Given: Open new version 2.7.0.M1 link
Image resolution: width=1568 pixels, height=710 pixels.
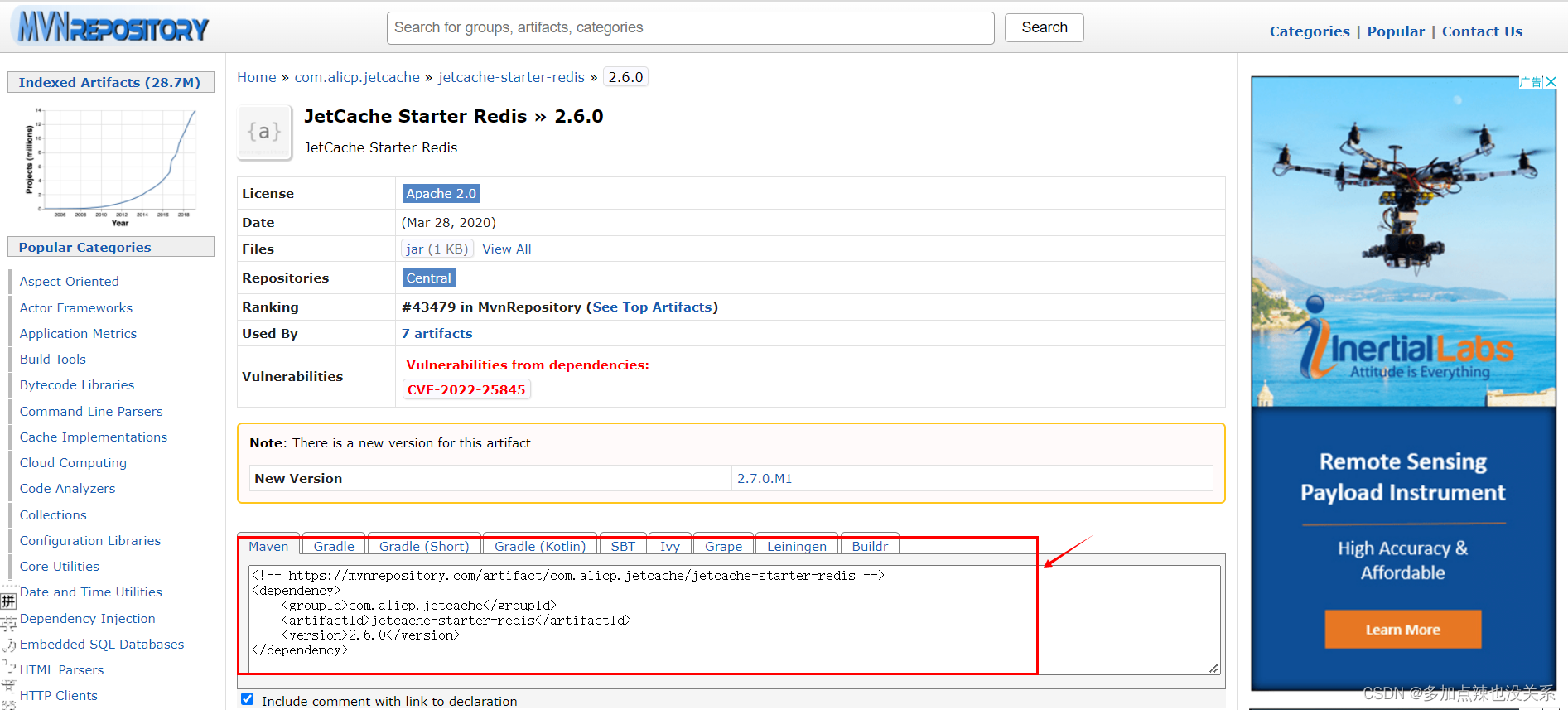Looking at the screenshot, I should pos(765,478).
